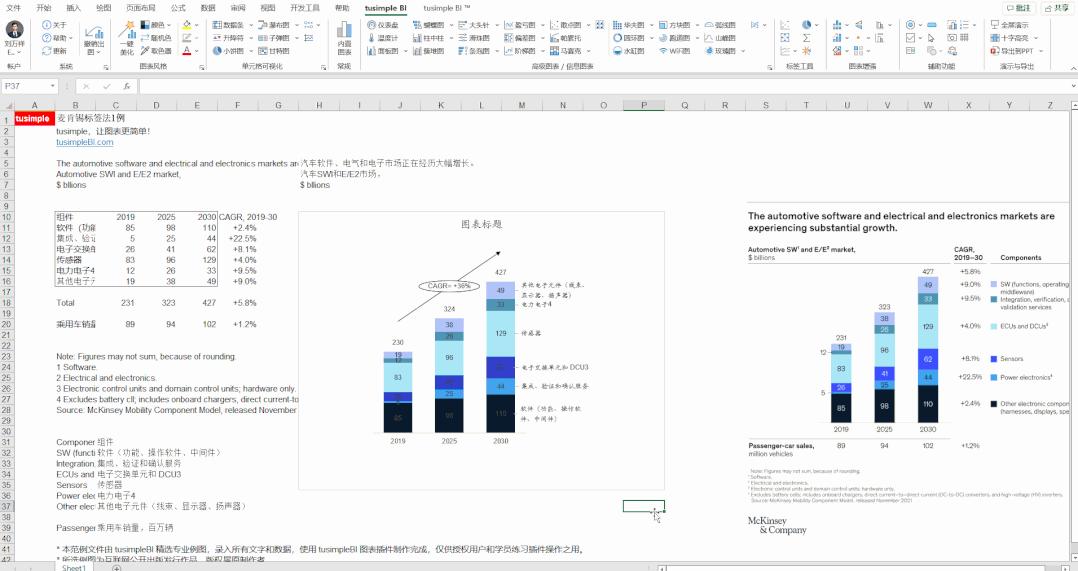Expand the 导出到PPT dropdown
Image resolution: width=1078 pixels, height=571 pixels.
click(x=1041, y=51)
